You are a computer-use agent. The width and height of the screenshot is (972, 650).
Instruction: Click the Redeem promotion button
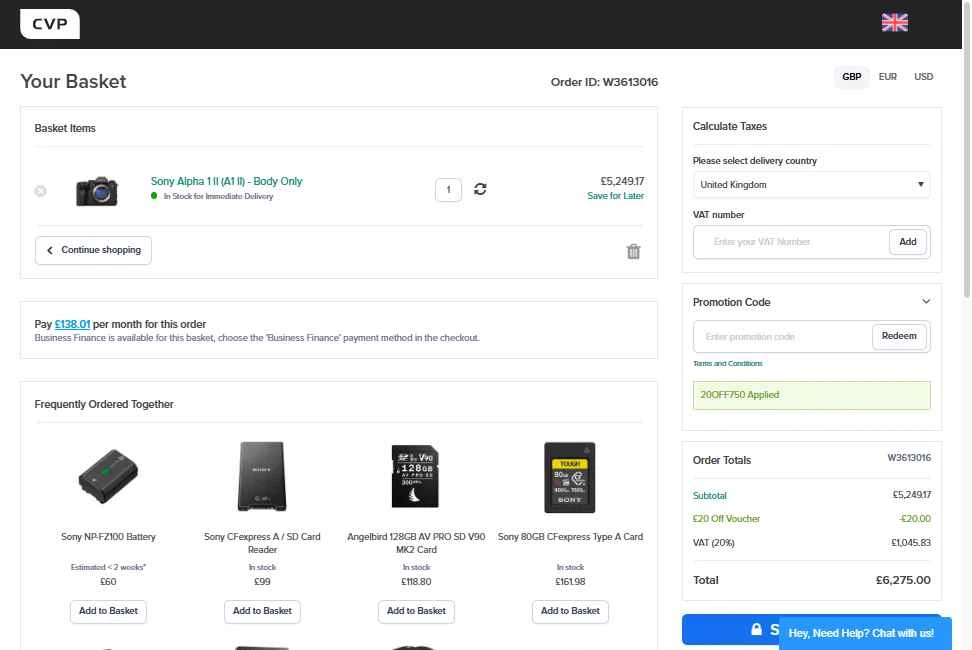pyautogui.click(x=899, y=336)
